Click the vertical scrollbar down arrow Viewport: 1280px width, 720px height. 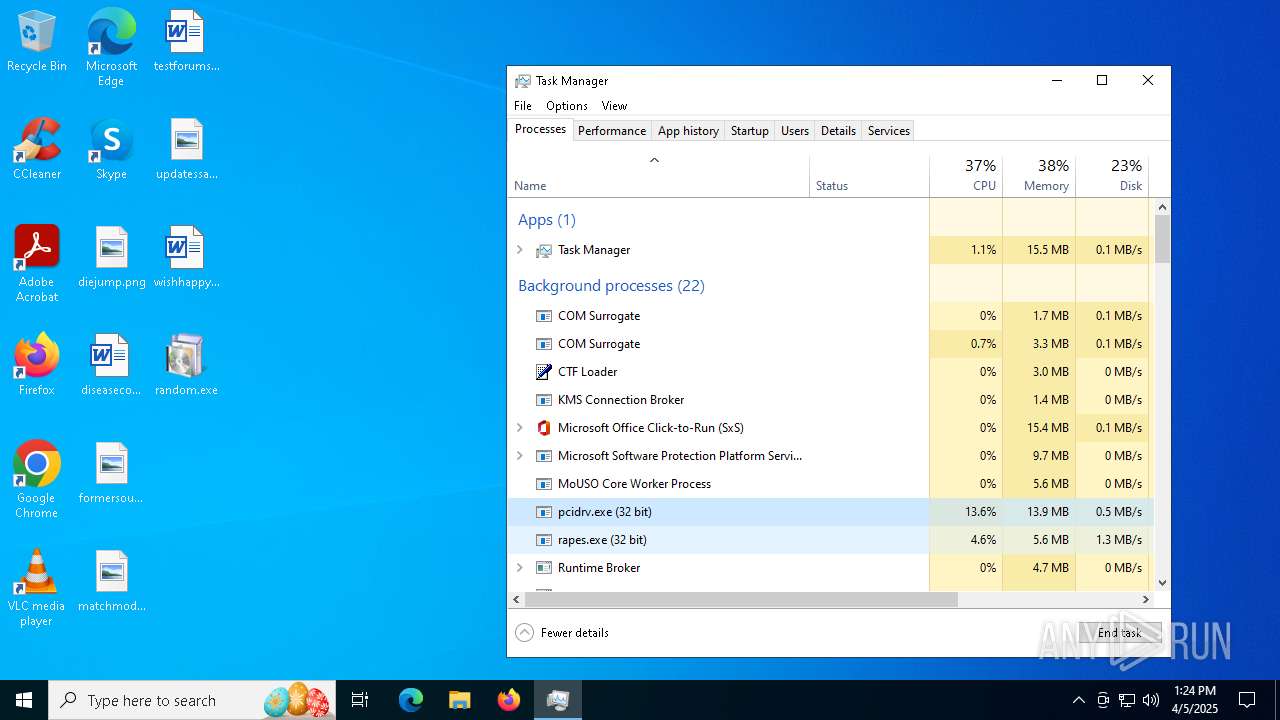pyautogui.click(x=1162, y=583)
